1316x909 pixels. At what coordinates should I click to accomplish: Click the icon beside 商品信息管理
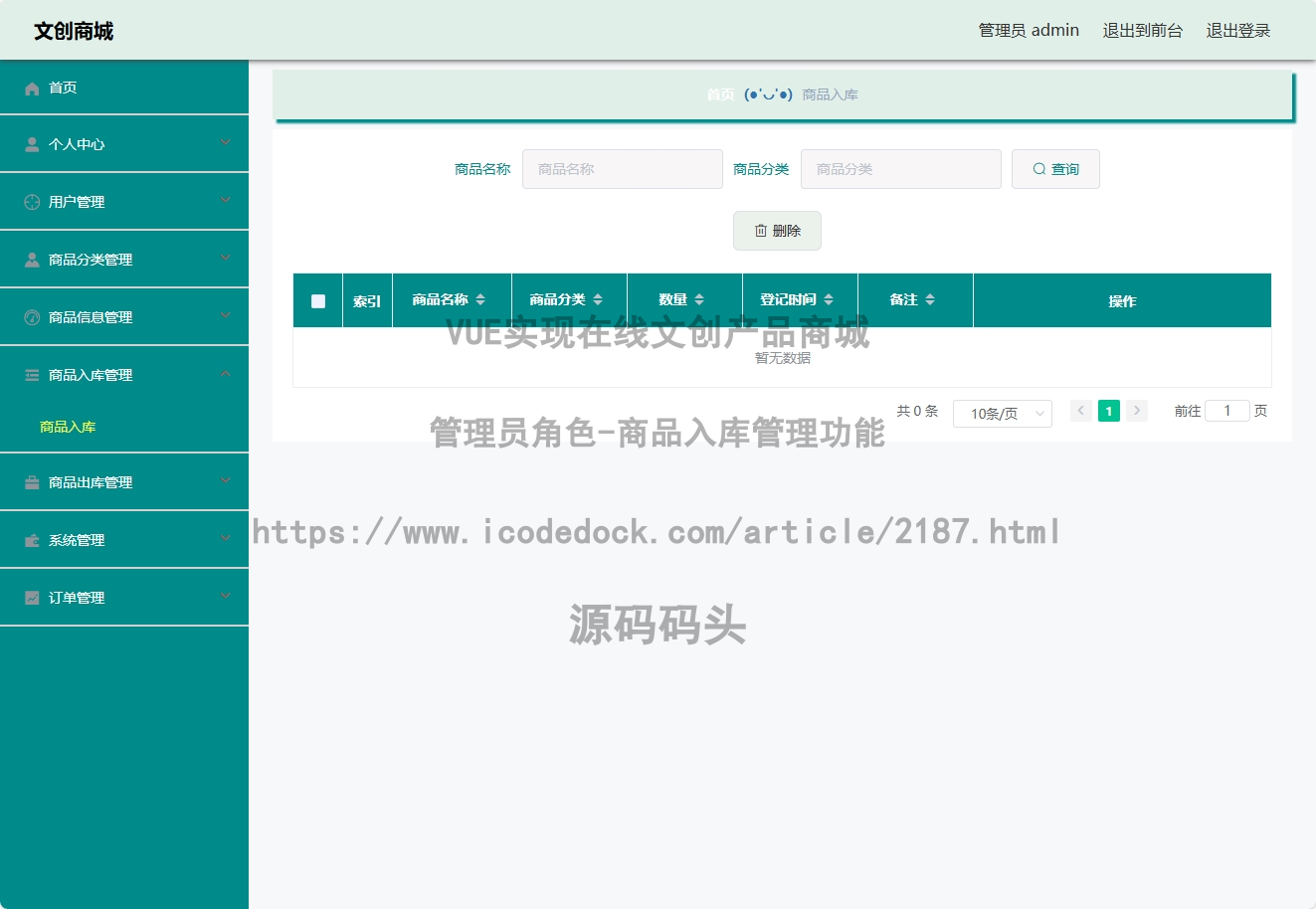point(32,317)
